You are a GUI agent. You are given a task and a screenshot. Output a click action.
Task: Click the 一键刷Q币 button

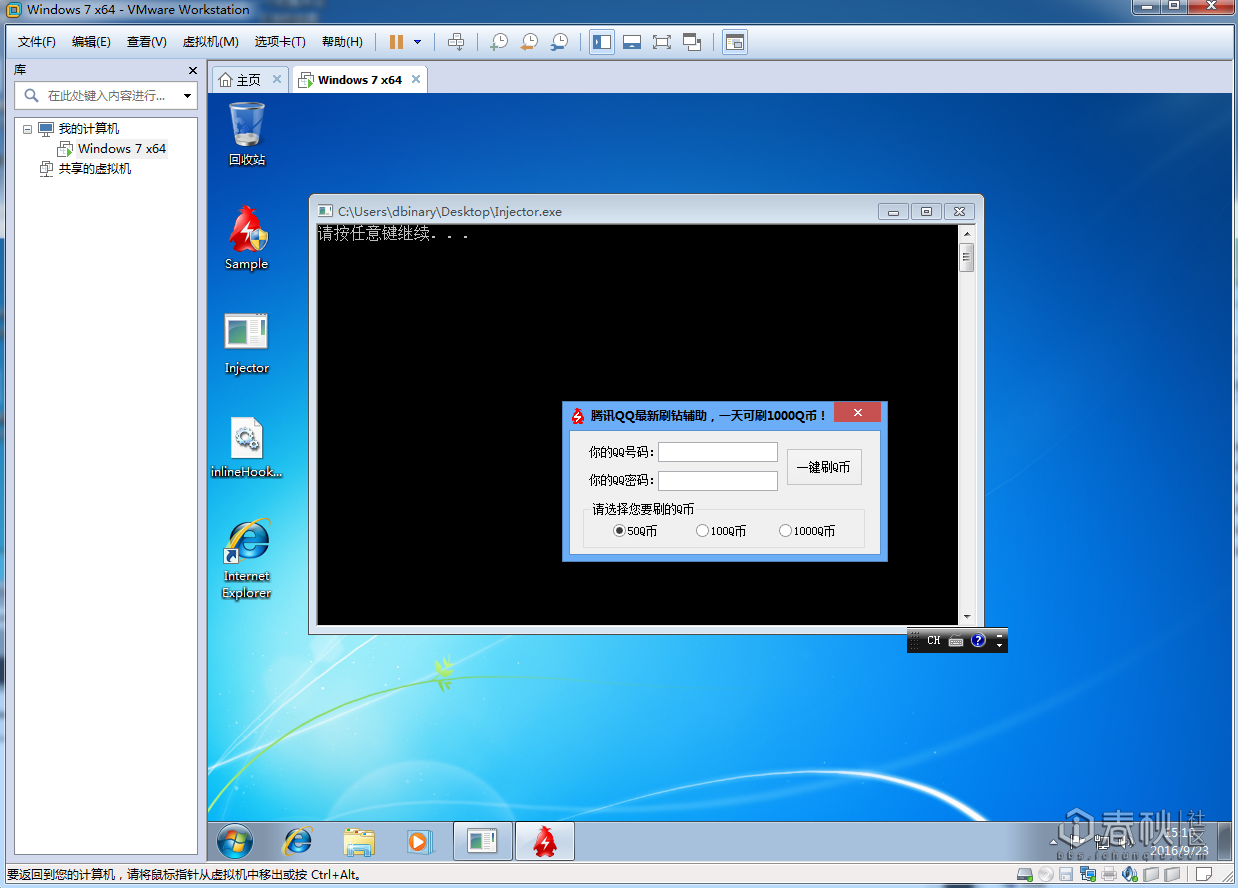point(824,467)
